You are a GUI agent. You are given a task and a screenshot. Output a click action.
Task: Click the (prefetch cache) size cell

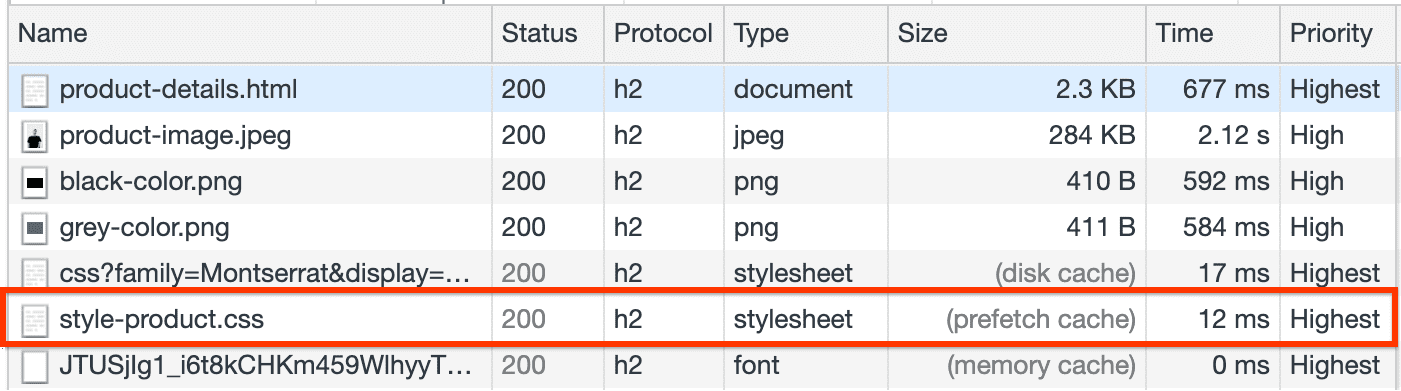pyautogui.click(x=1041, y=320)
